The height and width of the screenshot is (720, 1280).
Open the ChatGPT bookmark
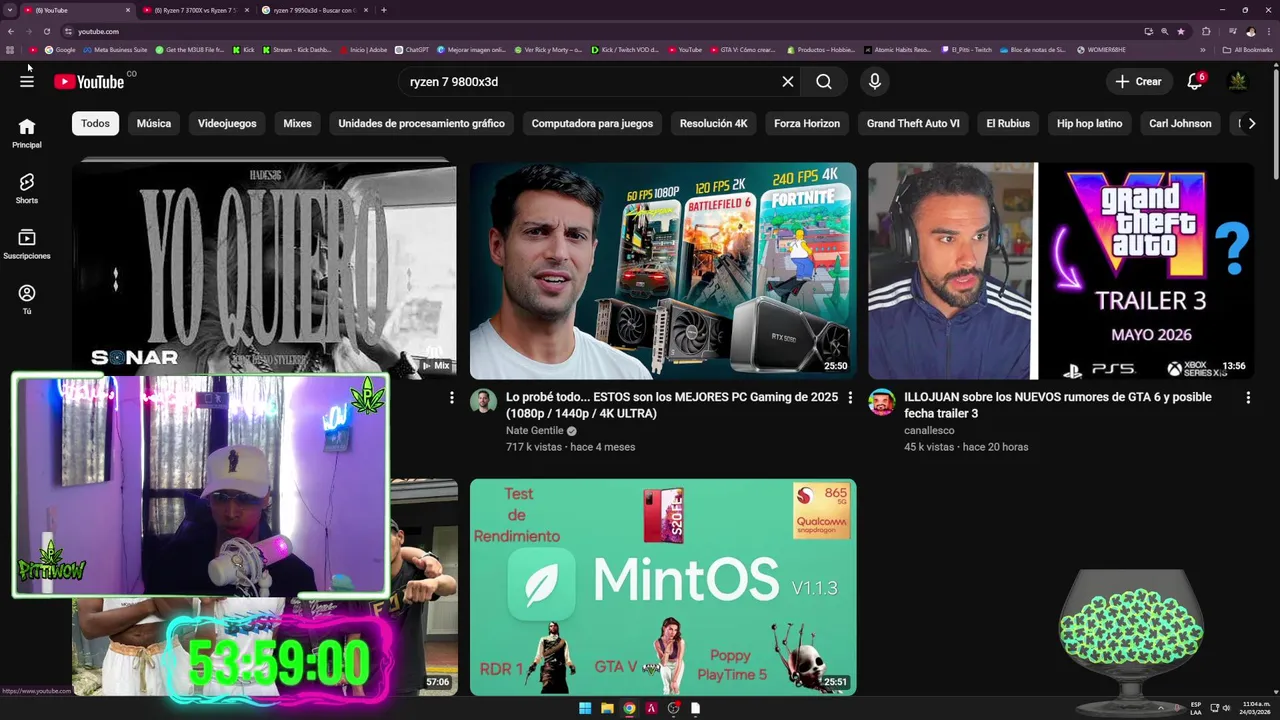[x=412, y=49]
